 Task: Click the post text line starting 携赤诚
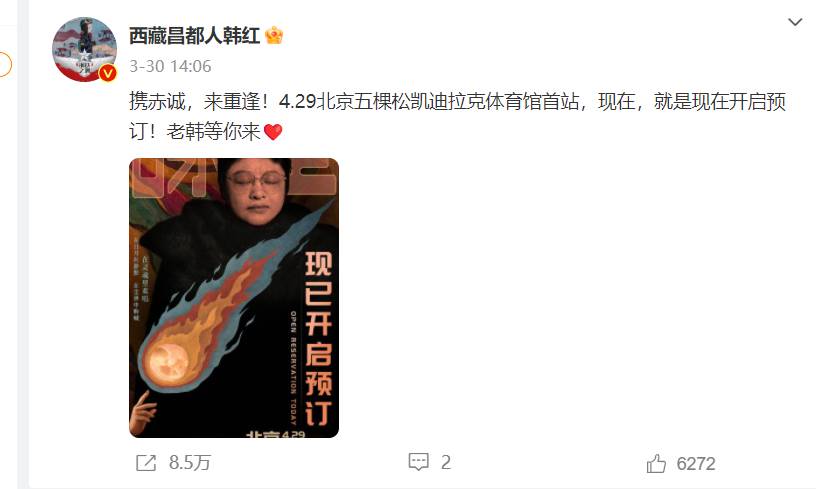pos(457,101)
